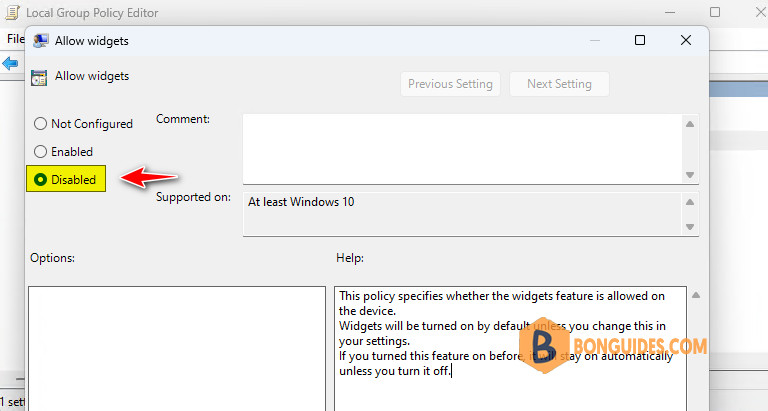Click Comment box scroll up arrow
Viewport: 768px width, 411px height.
click(x=690, y=124)
